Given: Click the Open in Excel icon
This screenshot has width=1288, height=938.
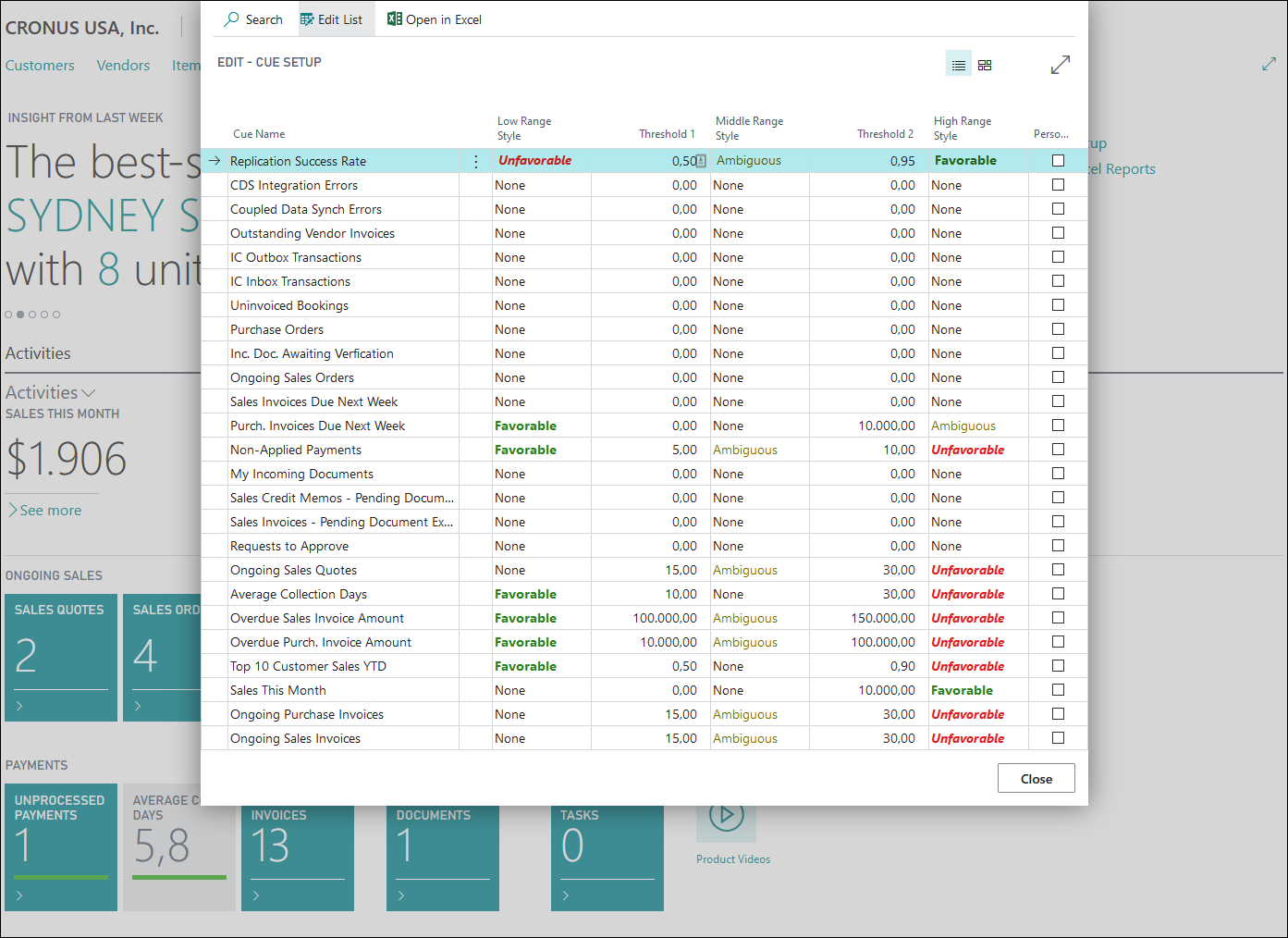Looking at the screenshot, I should tap(394, 19).
